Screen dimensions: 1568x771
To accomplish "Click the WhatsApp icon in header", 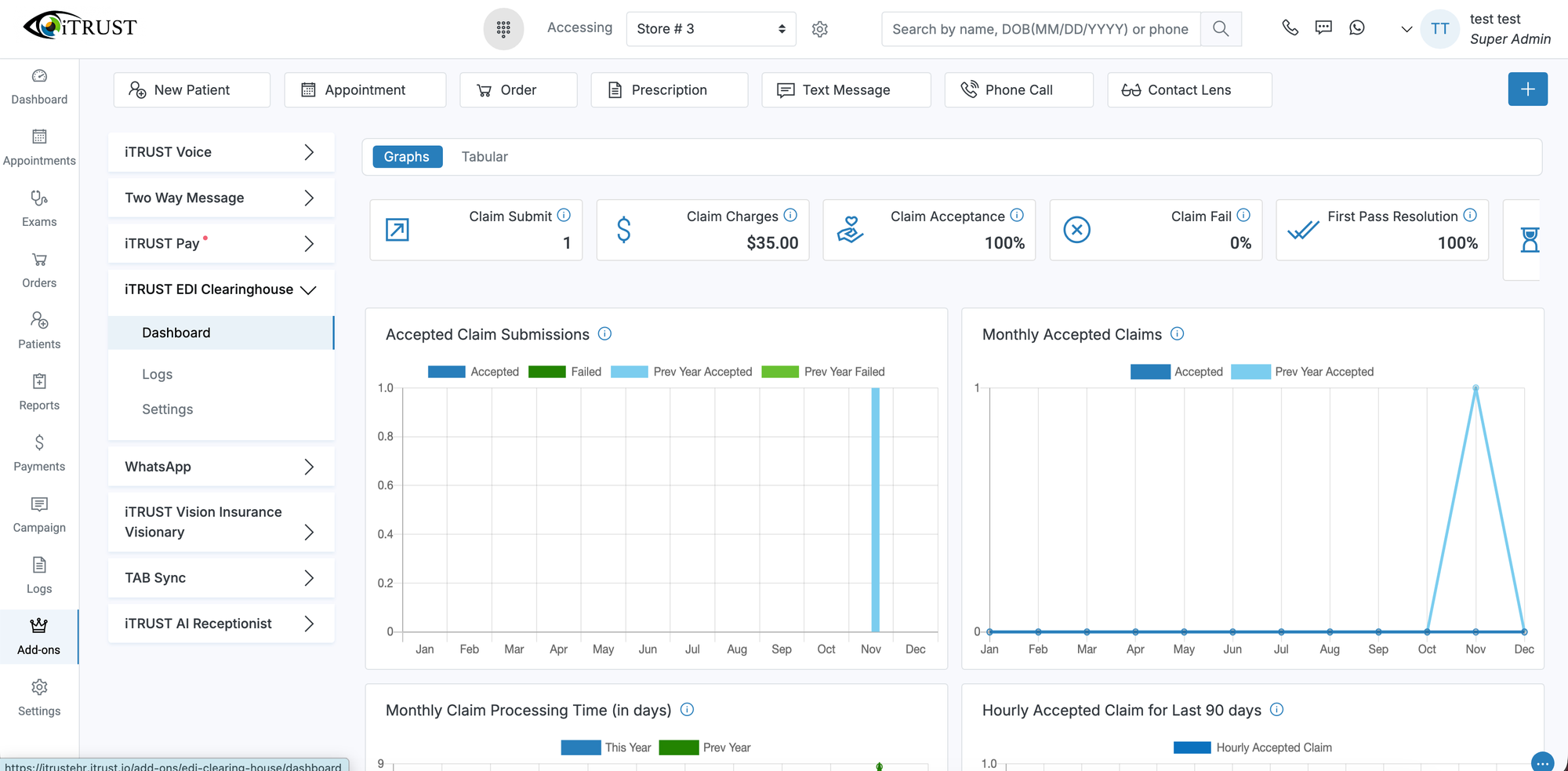I will (x=1357, y=27).
